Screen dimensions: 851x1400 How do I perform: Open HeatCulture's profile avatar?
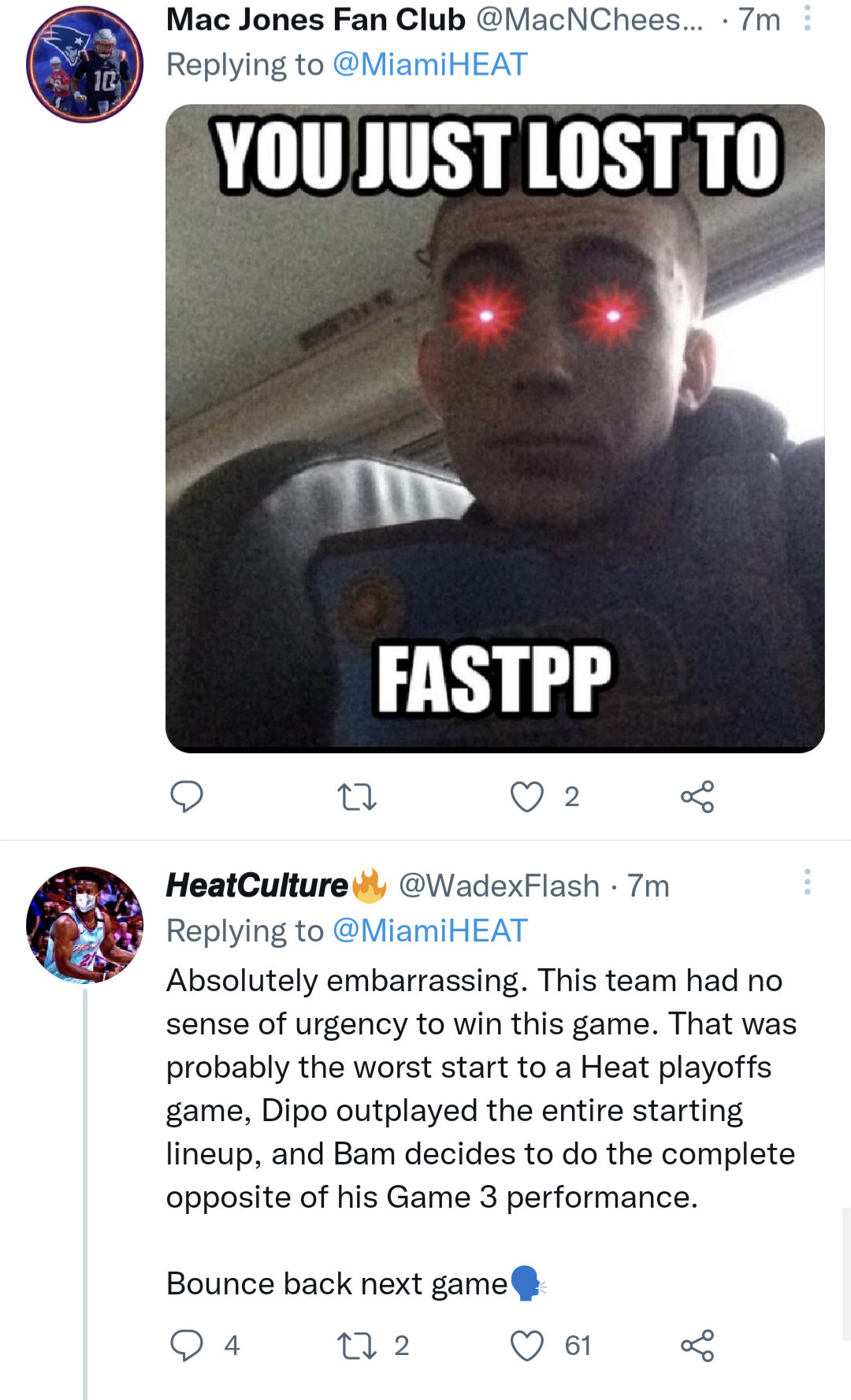(84, 925)
